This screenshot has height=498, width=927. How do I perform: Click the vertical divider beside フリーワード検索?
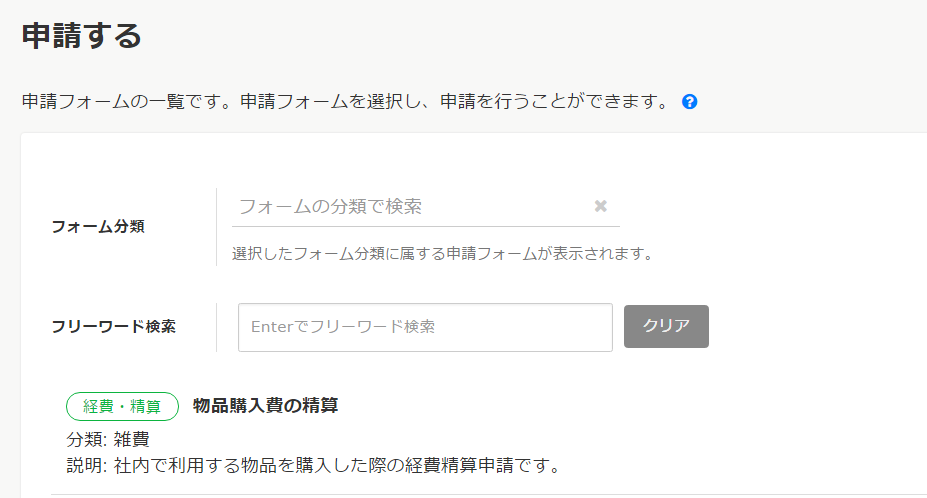[217, 327]
